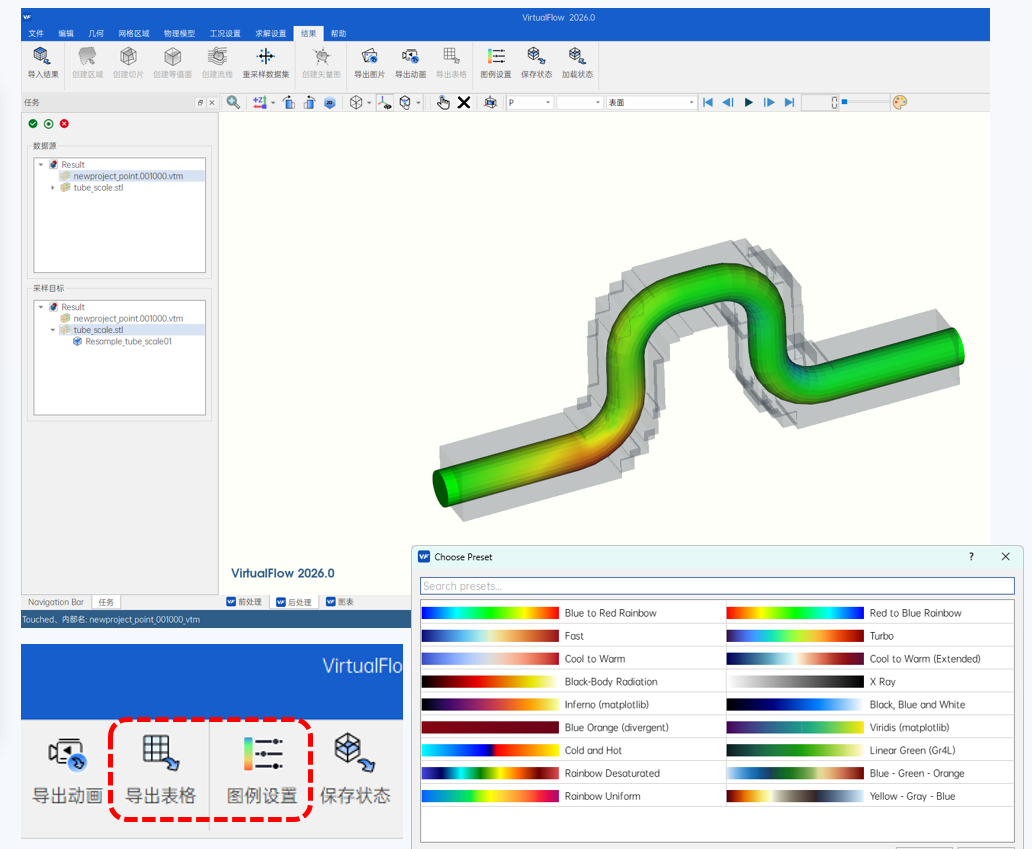
Task: Open the empty component dropdown
Action: (579, 103)
